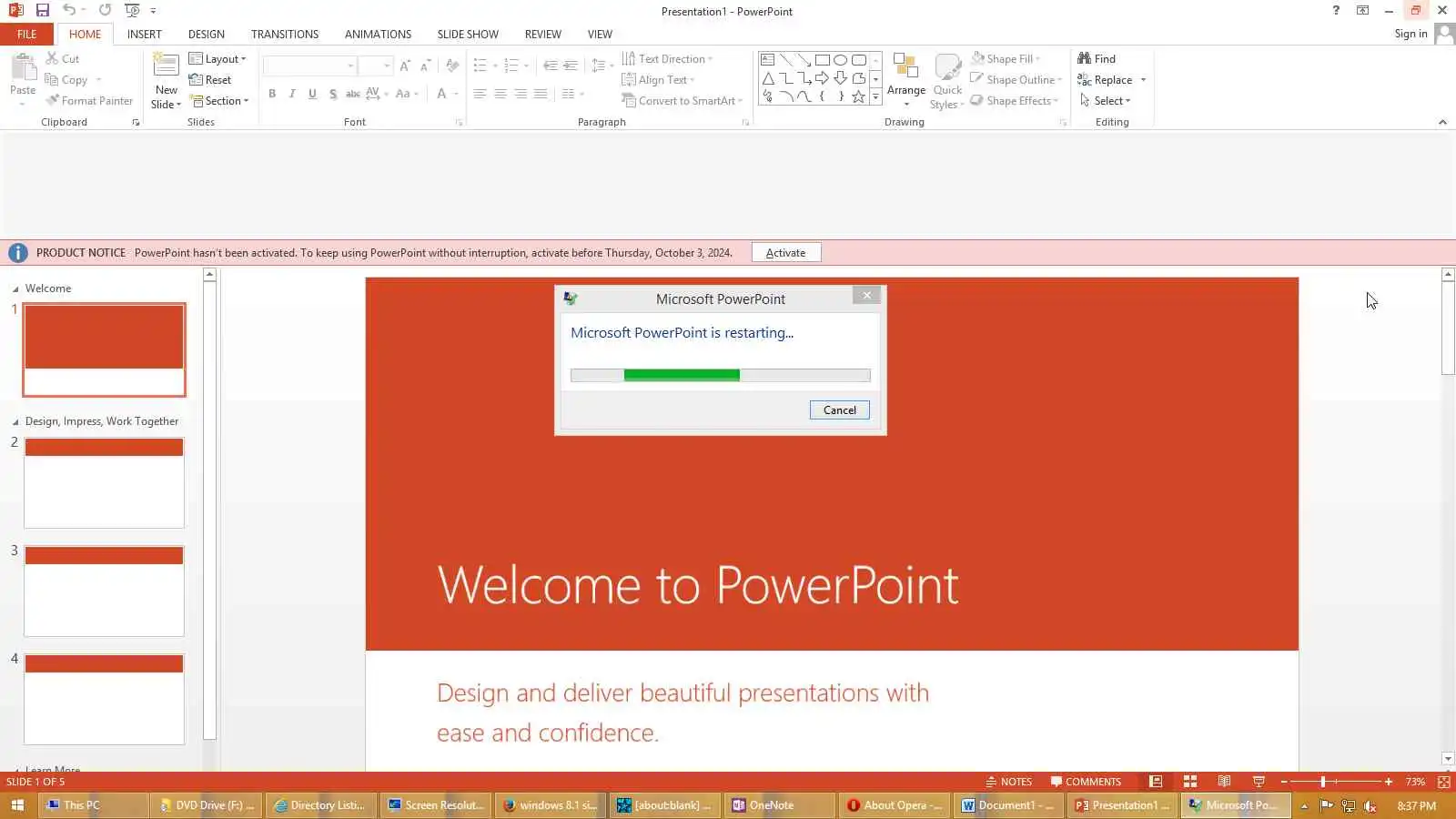Save the presentation from the quick access toolbar
Screen dimensions: 1456x819
[42, 10]
